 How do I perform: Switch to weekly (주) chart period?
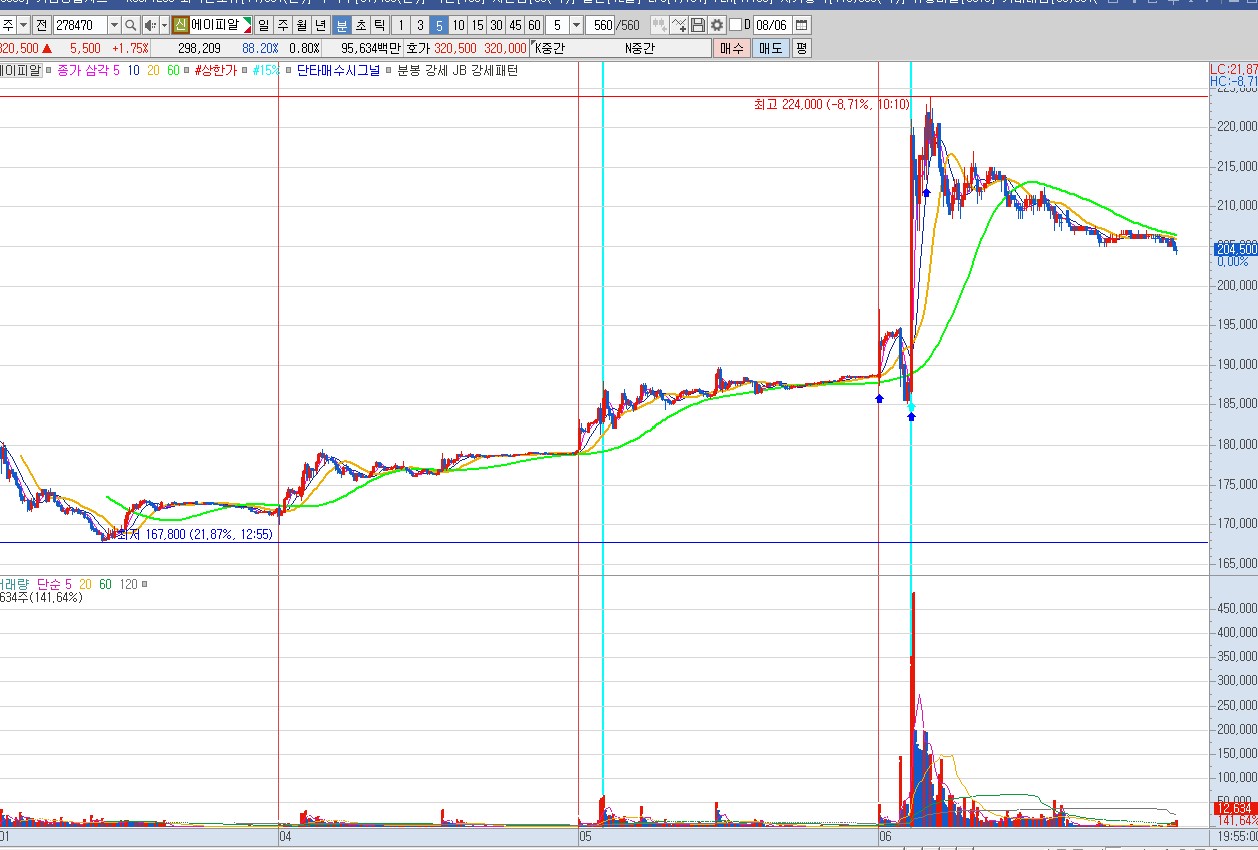283,25
